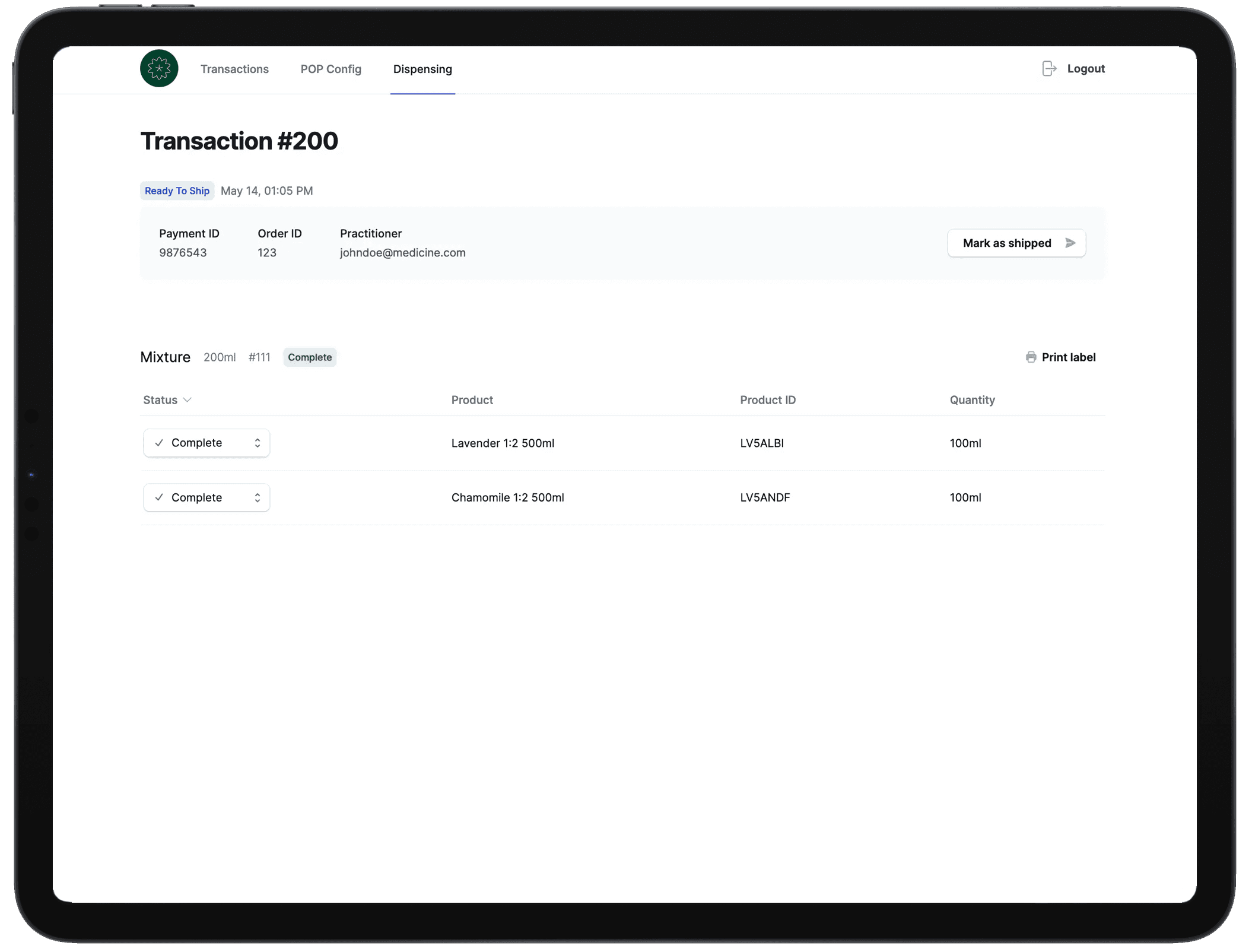This screenshot has width=1252, height=952.
Task: Select the Dispensing tab
Action: 422,69
